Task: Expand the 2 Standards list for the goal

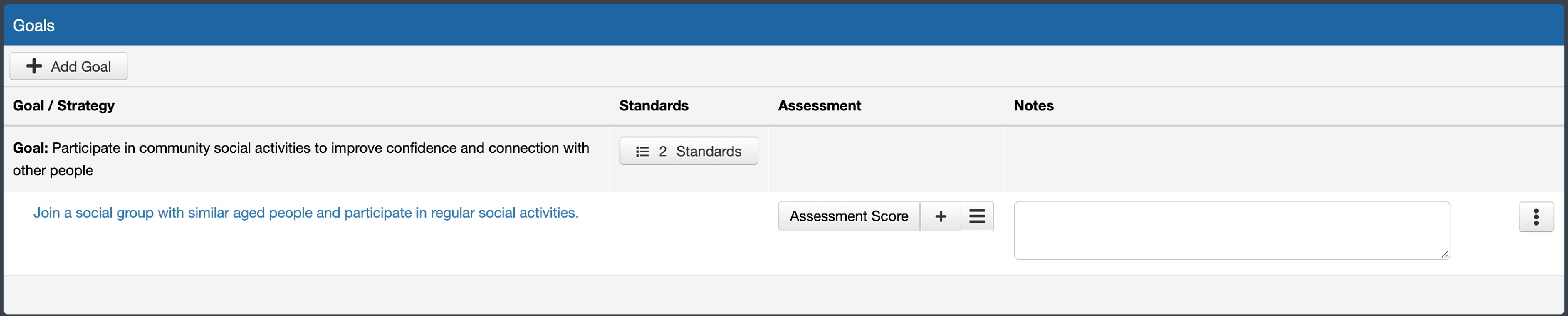Action: coord(688,151)
